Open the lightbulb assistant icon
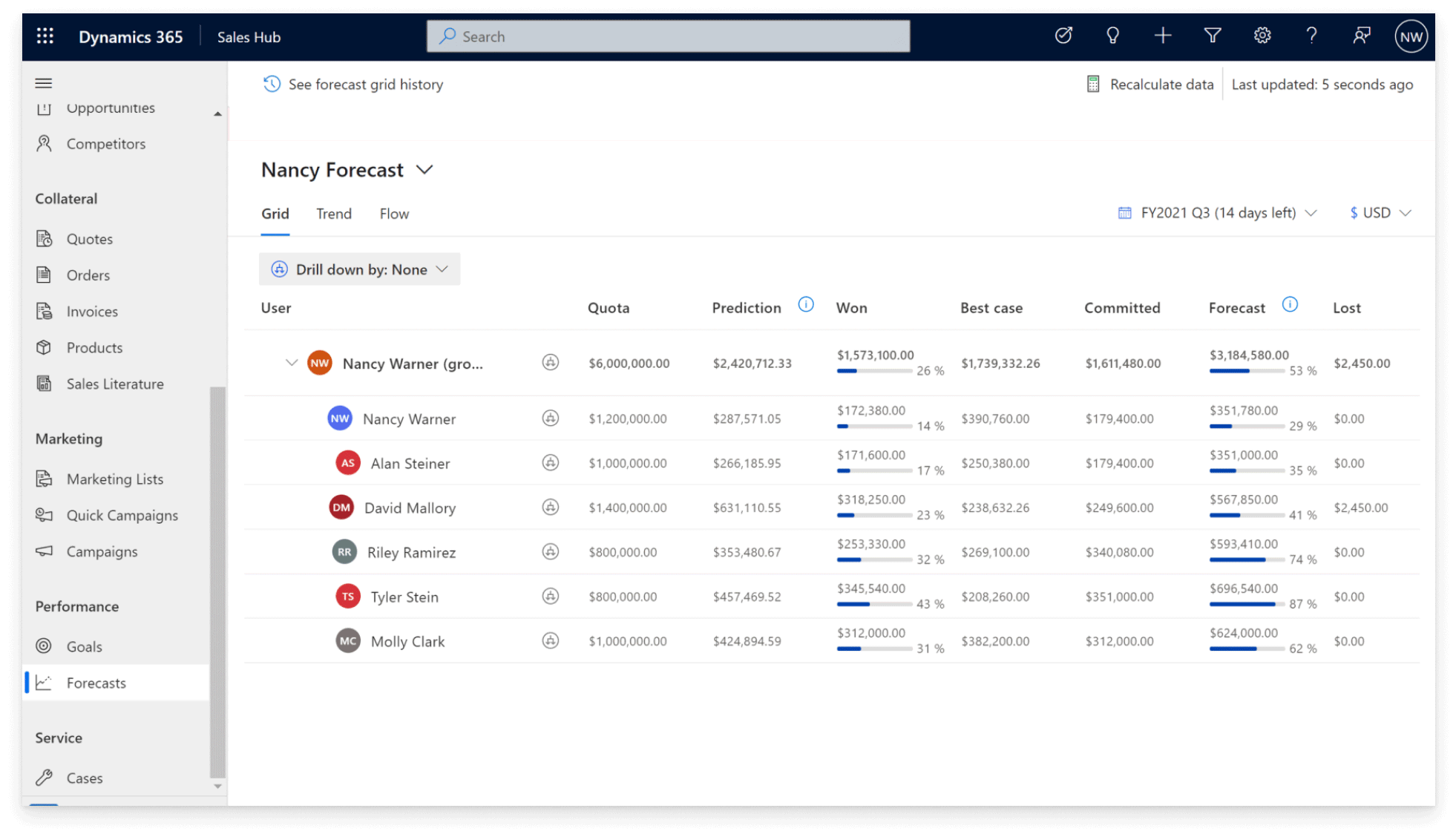This screenshot has height=837, width=1456. 1112,36
